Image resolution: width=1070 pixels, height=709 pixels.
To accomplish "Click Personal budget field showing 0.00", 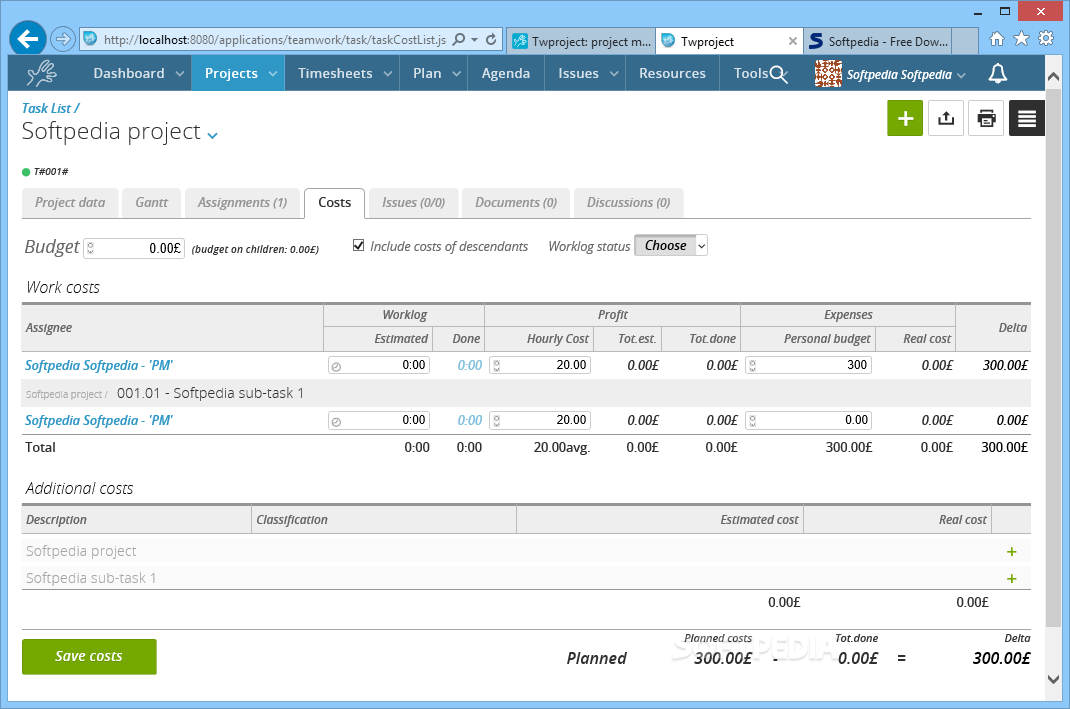I will point(808,420).
